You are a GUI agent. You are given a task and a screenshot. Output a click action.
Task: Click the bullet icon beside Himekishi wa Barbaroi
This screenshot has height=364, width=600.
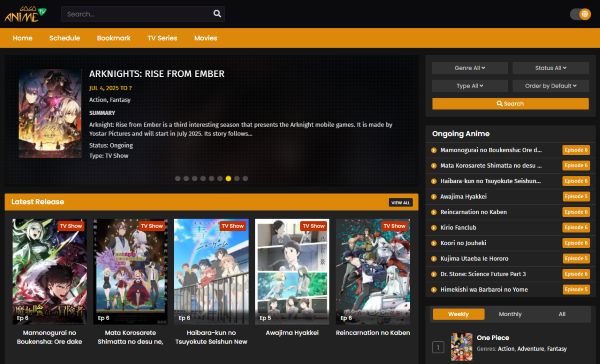pyautogui.click(x=434, y=290)
